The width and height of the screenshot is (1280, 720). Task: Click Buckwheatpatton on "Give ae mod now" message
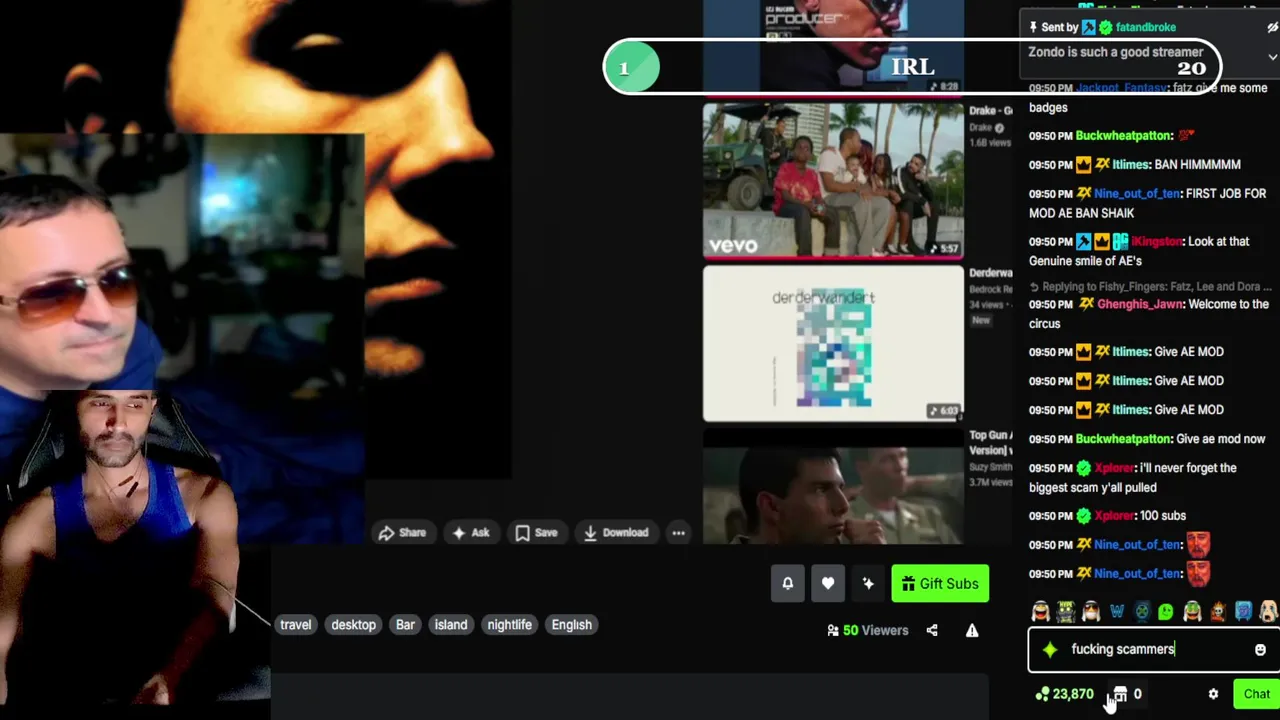click(x=1123, y=439)
